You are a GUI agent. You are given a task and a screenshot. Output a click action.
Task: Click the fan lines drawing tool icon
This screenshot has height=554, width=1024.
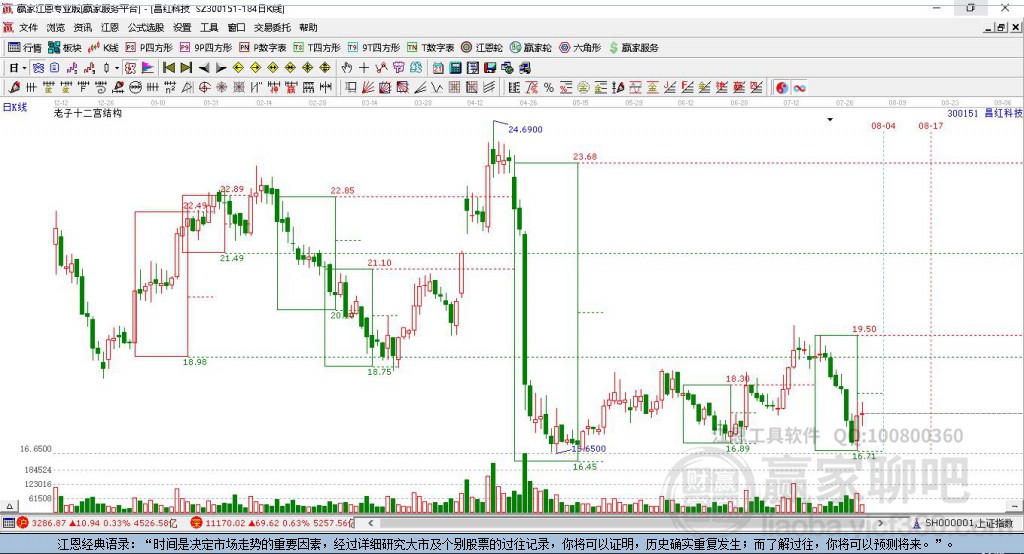click(368, 88)
